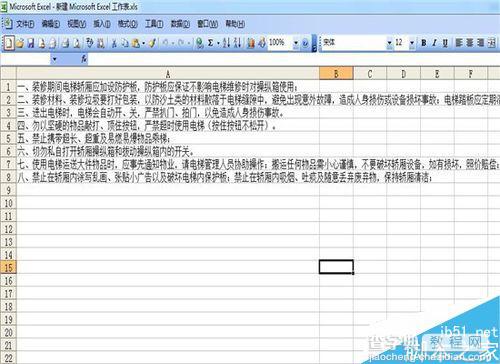Select column E header
The width and height of the screenshot is (500, 364).
[x=437, y=73]
